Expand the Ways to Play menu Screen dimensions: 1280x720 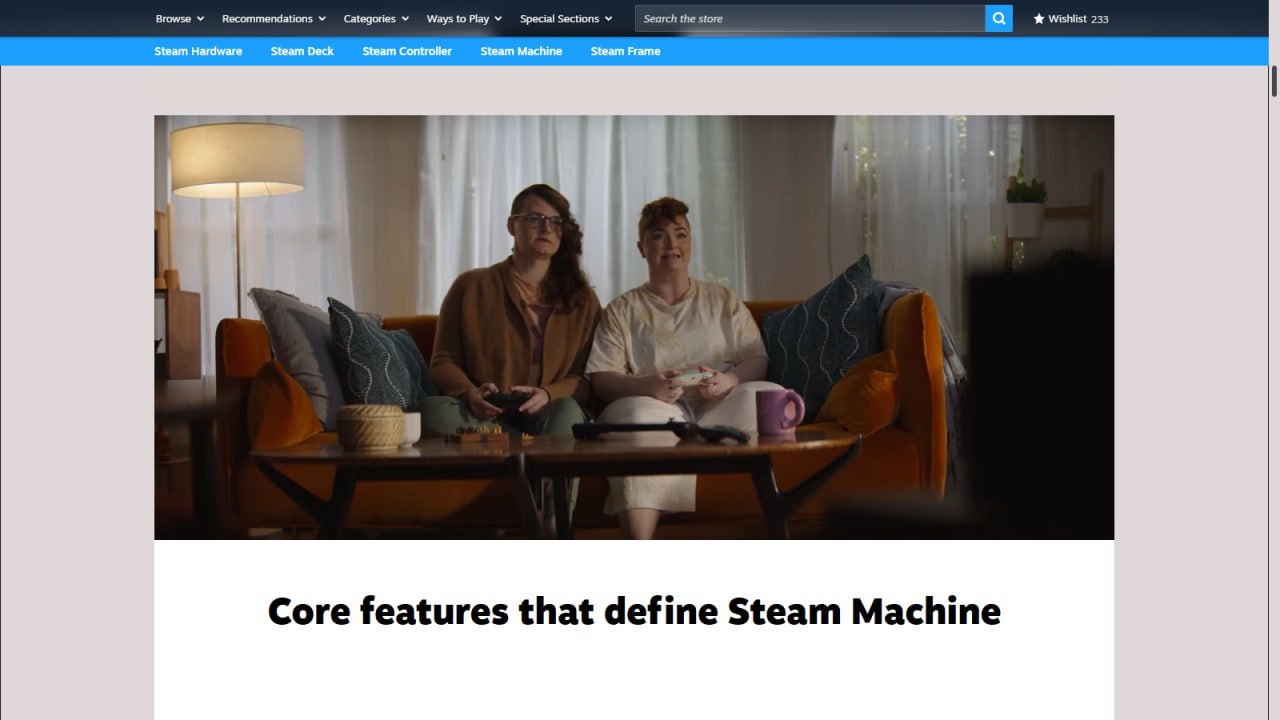(464, 18)
